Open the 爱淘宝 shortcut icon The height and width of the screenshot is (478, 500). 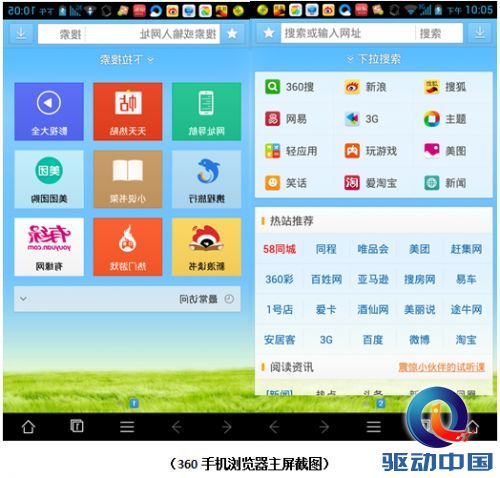tap(352, 183)
